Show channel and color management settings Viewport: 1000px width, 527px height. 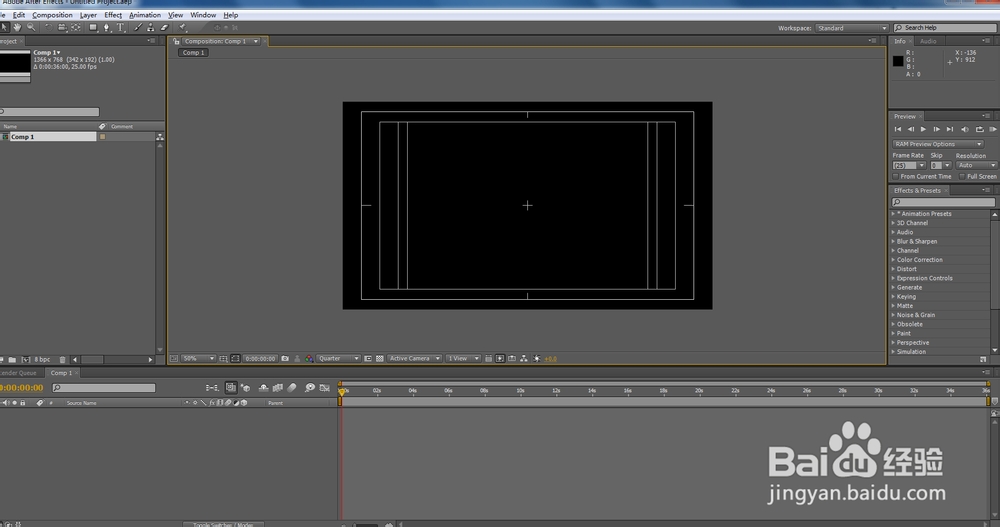coord(309,359)
